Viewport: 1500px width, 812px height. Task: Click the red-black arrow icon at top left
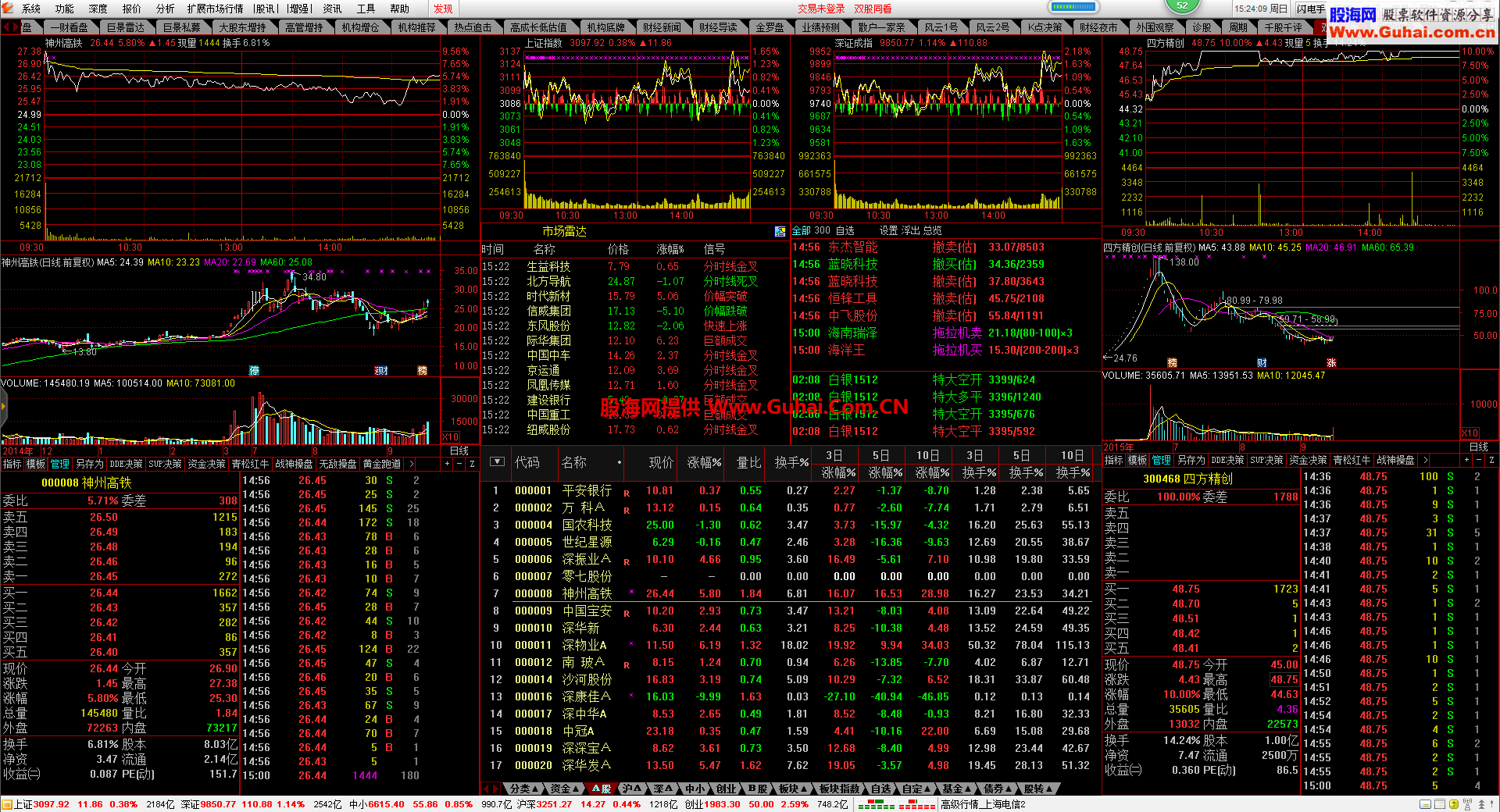10,27
